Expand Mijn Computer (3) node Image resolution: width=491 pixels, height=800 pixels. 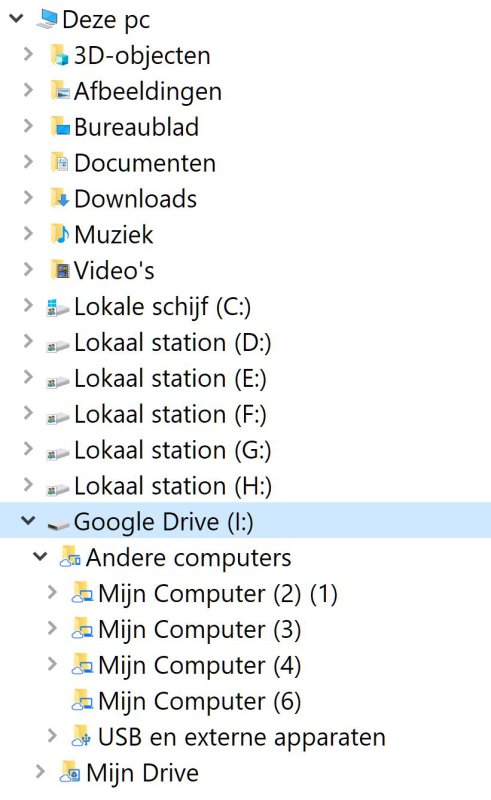coord(52,628)
